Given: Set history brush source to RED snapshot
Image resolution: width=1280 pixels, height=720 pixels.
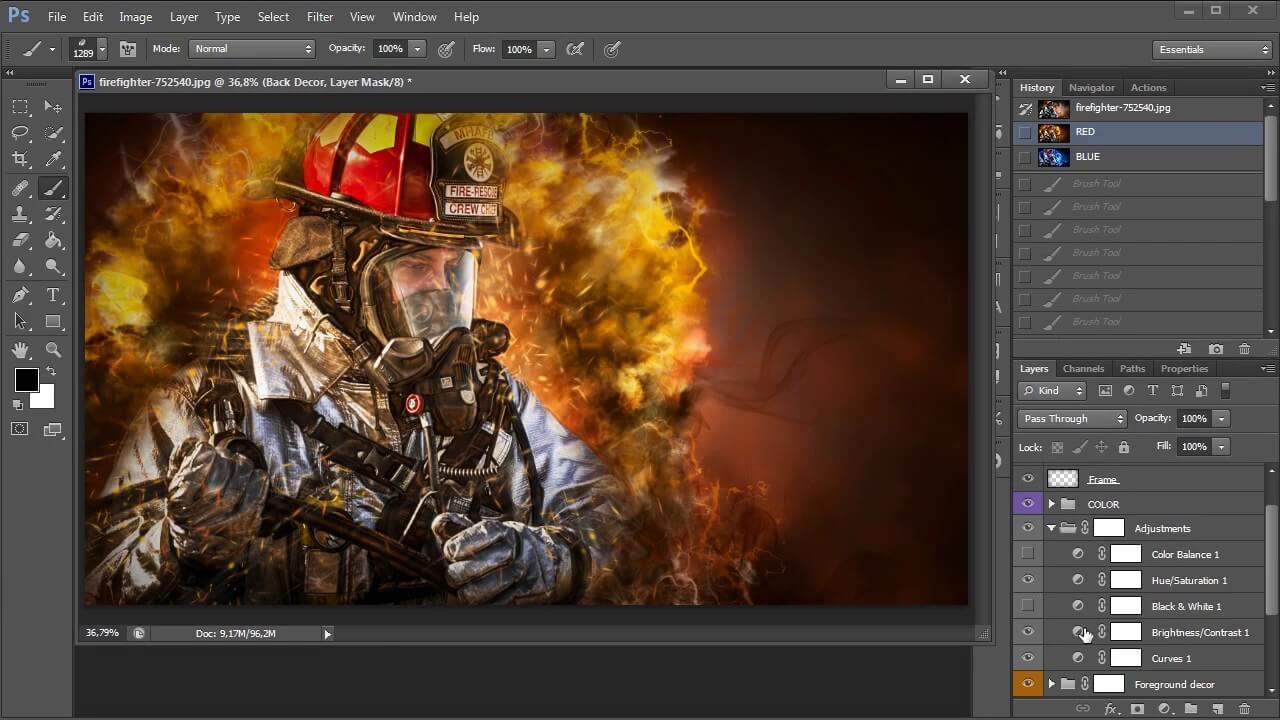Looking at the screenshot, I should click(1024, 132).
